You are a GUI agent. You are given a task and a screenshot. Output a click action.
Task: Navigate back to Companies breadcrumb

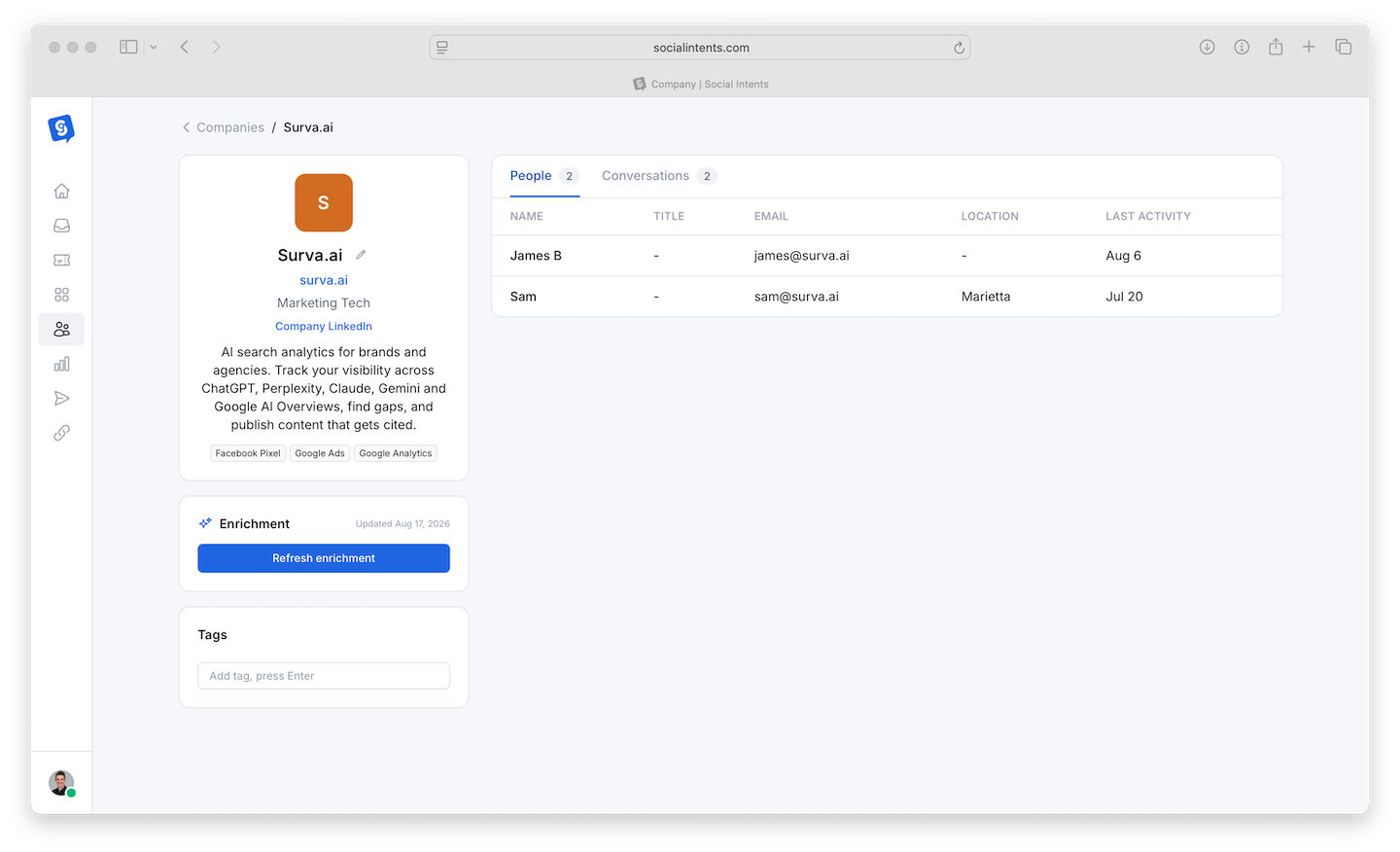tap(230, 127)
